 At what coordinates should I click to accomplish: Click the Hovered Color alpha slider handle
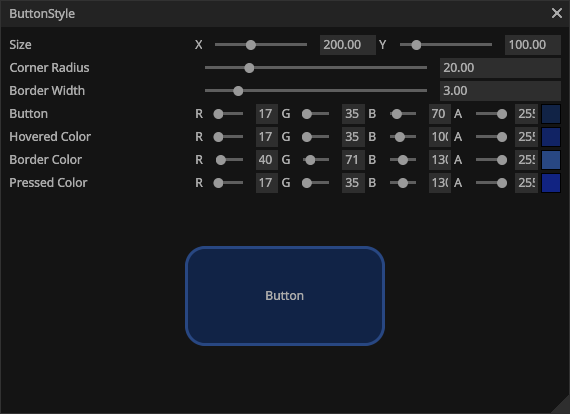[x=502, y=137]
